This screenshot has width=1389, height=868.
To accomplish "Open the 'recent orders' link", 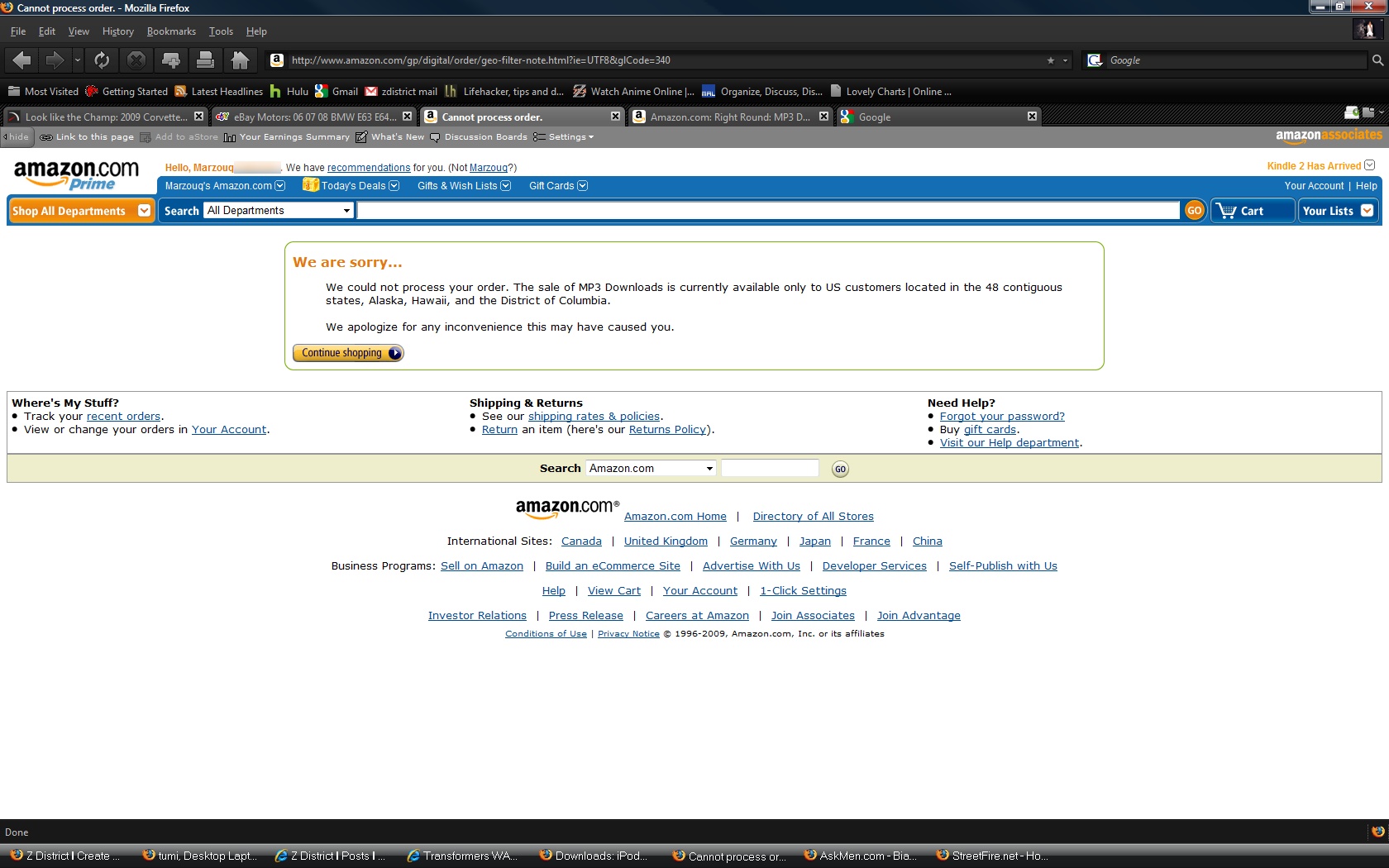I will coord(123,417).
